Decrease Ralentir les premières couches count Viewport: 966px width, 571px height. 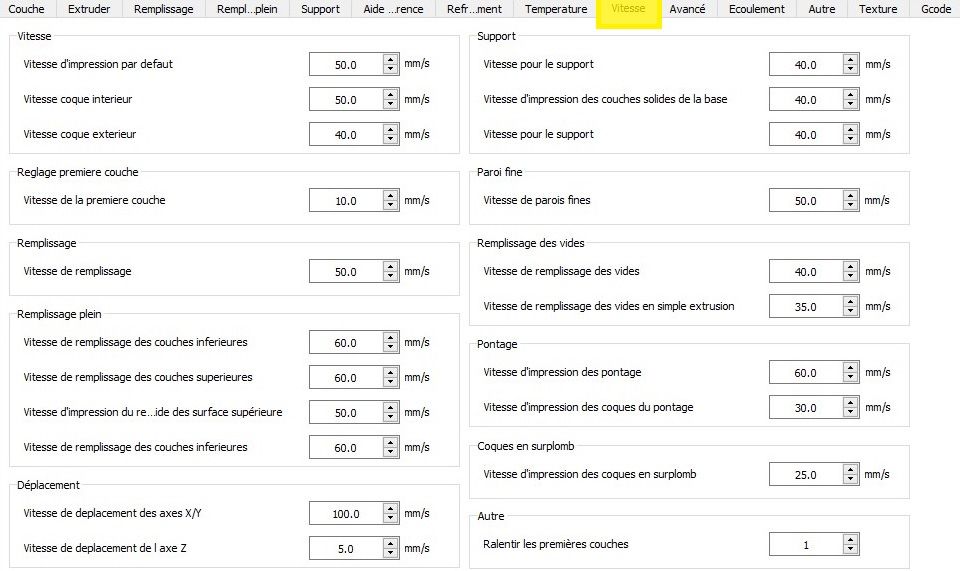coord(850,550)
